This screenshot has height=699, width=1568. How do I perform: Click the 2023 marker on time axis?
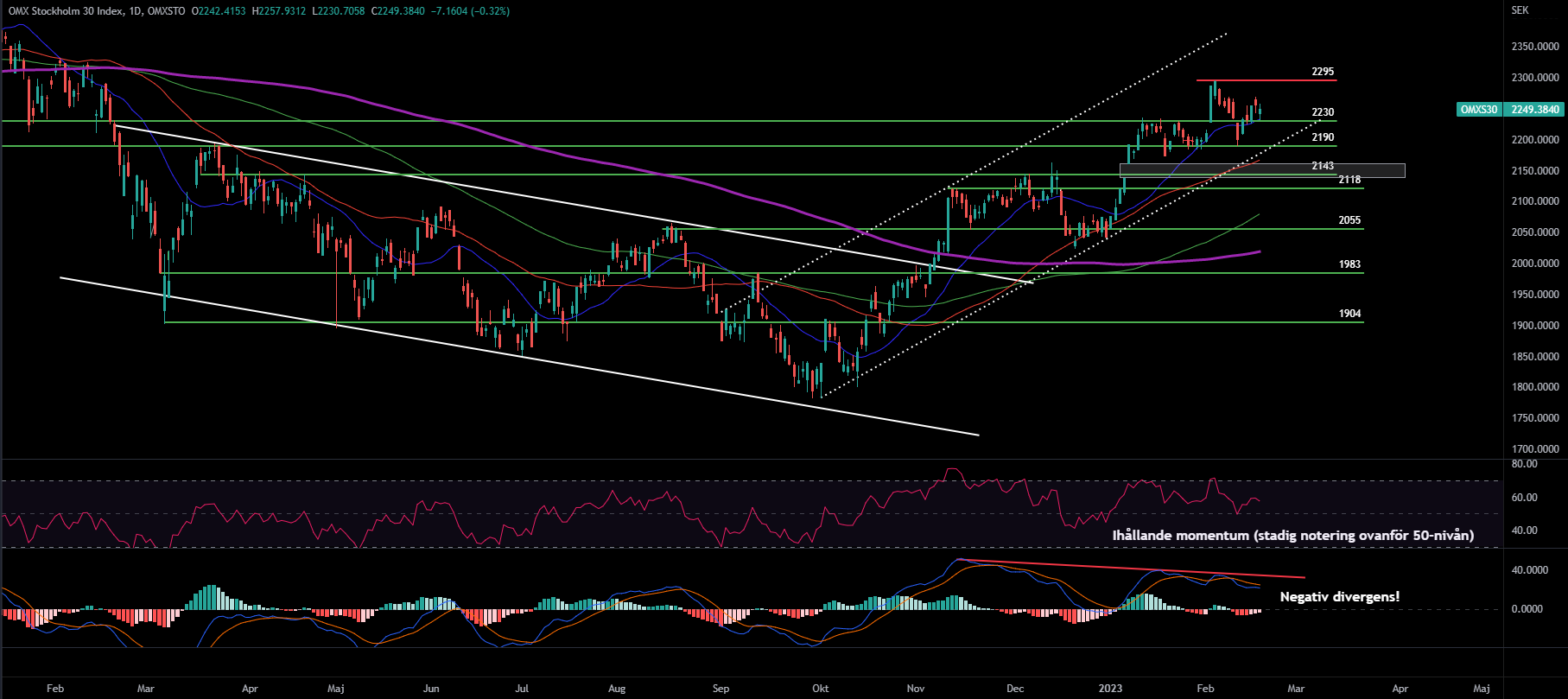pos(1110,689)
